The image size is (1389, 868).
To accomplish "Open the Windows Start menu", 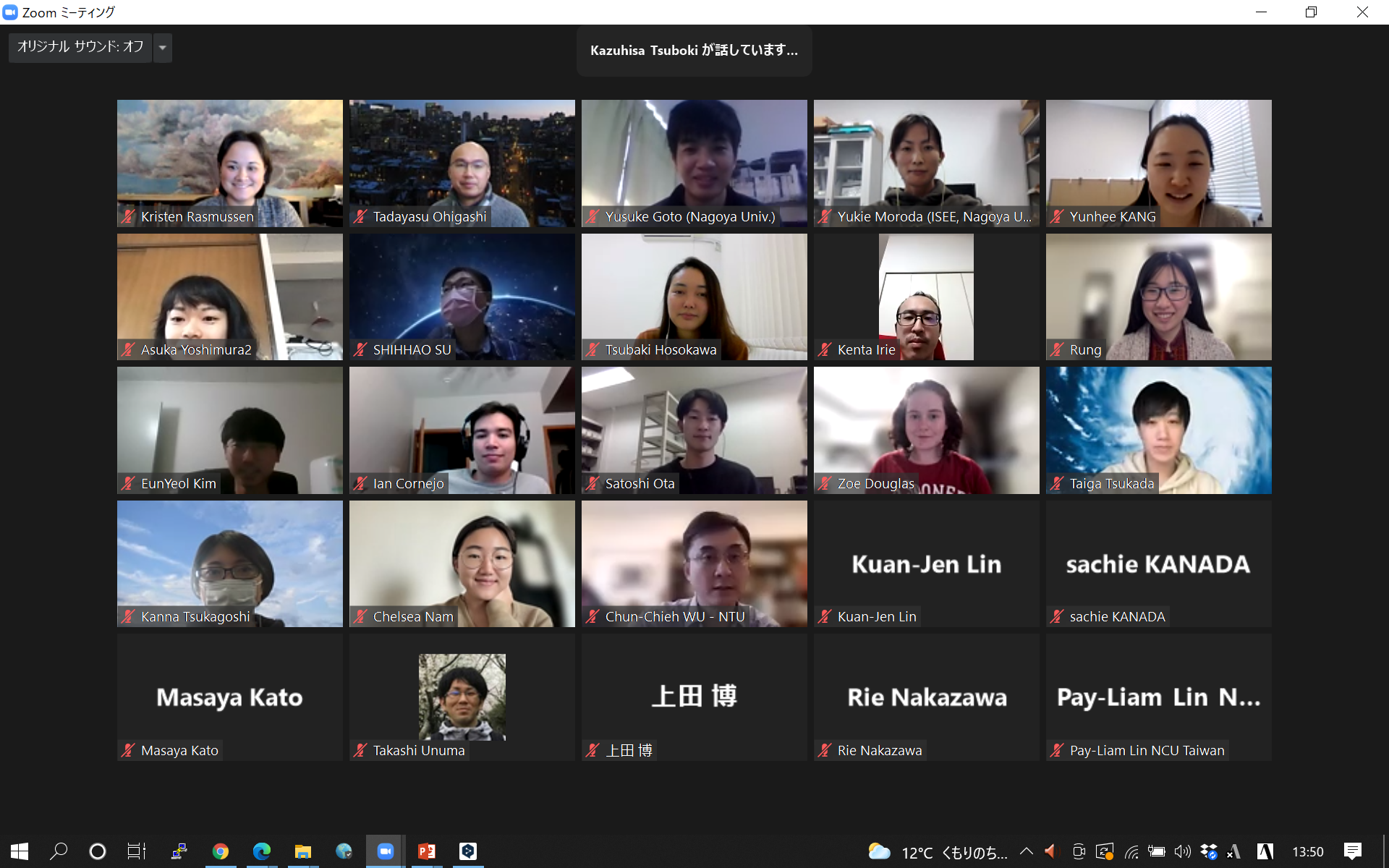I will 20,851.
